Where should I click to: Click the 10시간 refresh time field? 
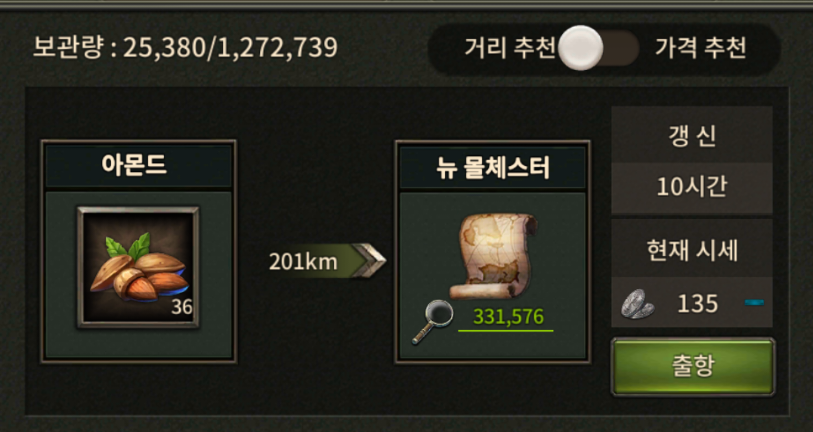(x=692, y=187)
